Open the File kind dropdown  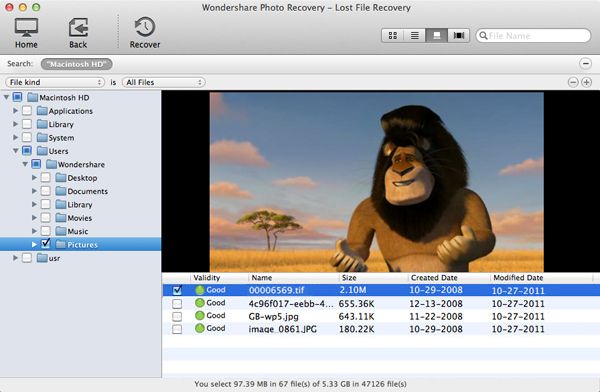point(55,82)
